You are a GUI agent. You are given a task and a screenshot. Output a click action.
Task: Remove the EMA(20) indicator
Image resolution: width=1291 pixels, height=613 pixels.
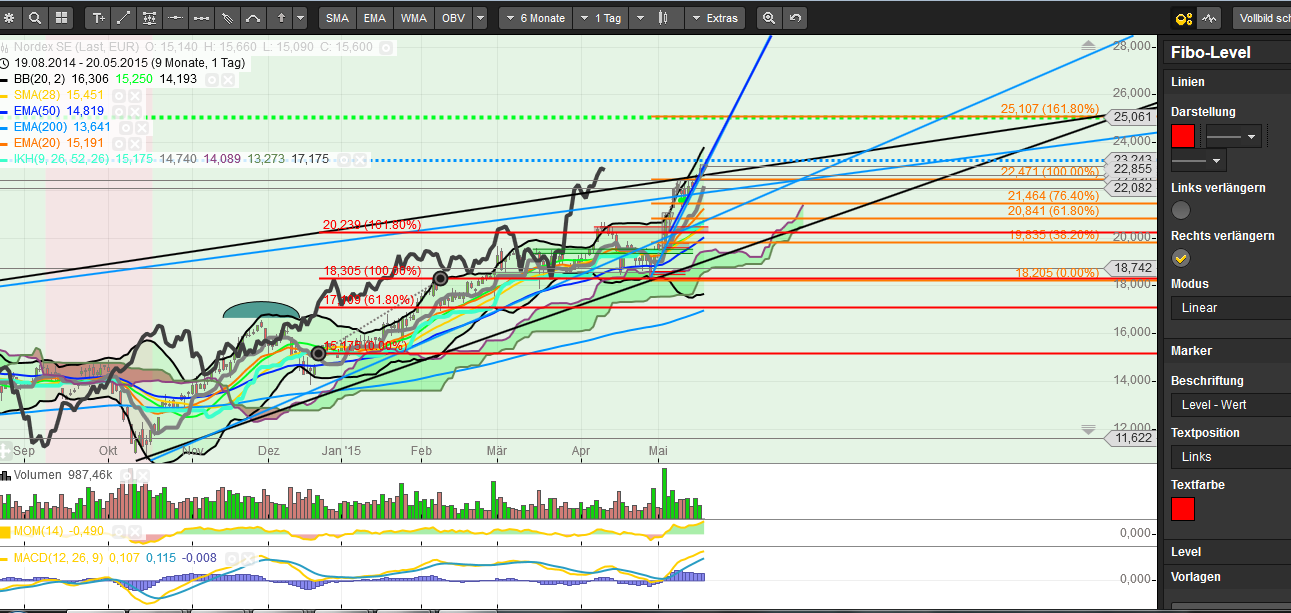click(135, 143)
